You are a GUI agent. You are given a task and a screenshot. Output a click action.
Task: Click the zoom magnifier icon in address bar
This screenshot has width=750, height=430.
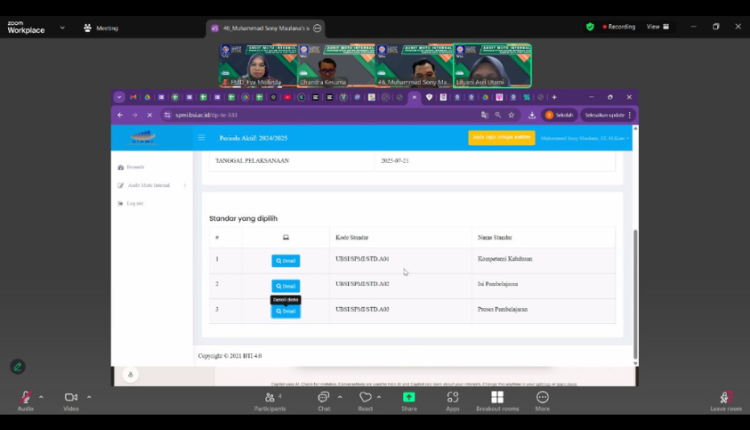coord(498,115)
